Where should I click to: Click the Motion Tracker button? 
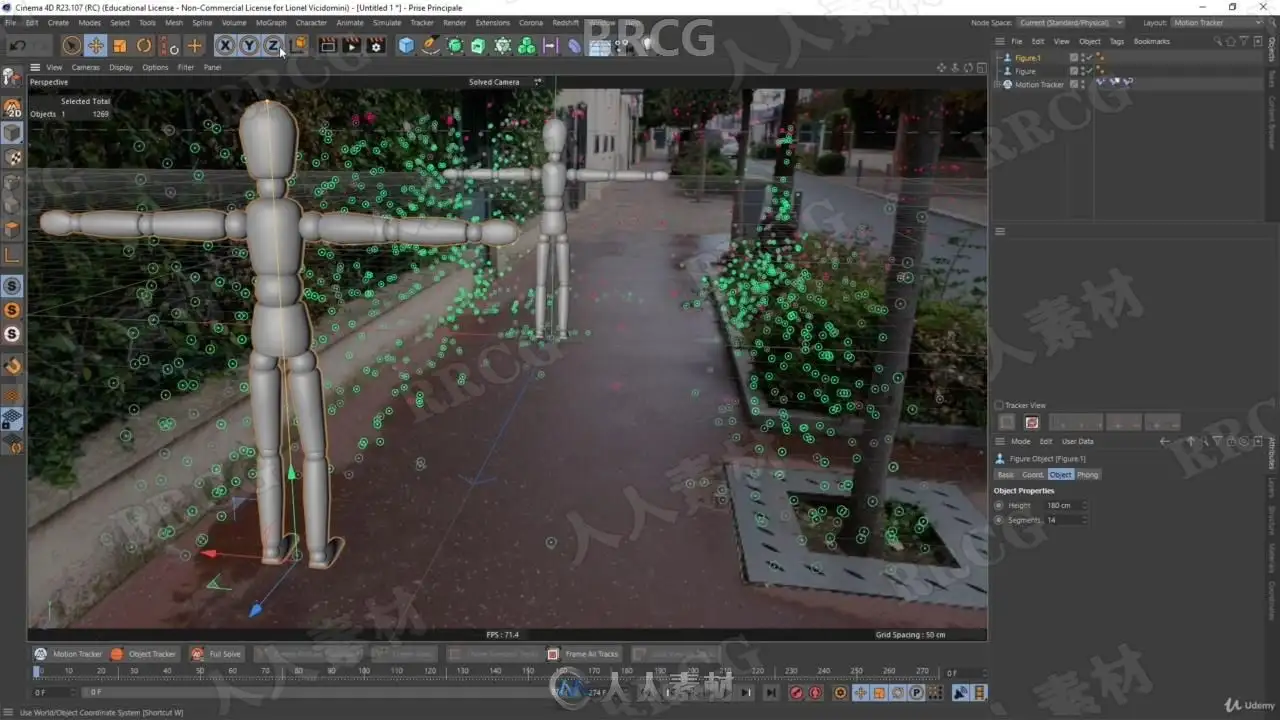pos(68,654)
